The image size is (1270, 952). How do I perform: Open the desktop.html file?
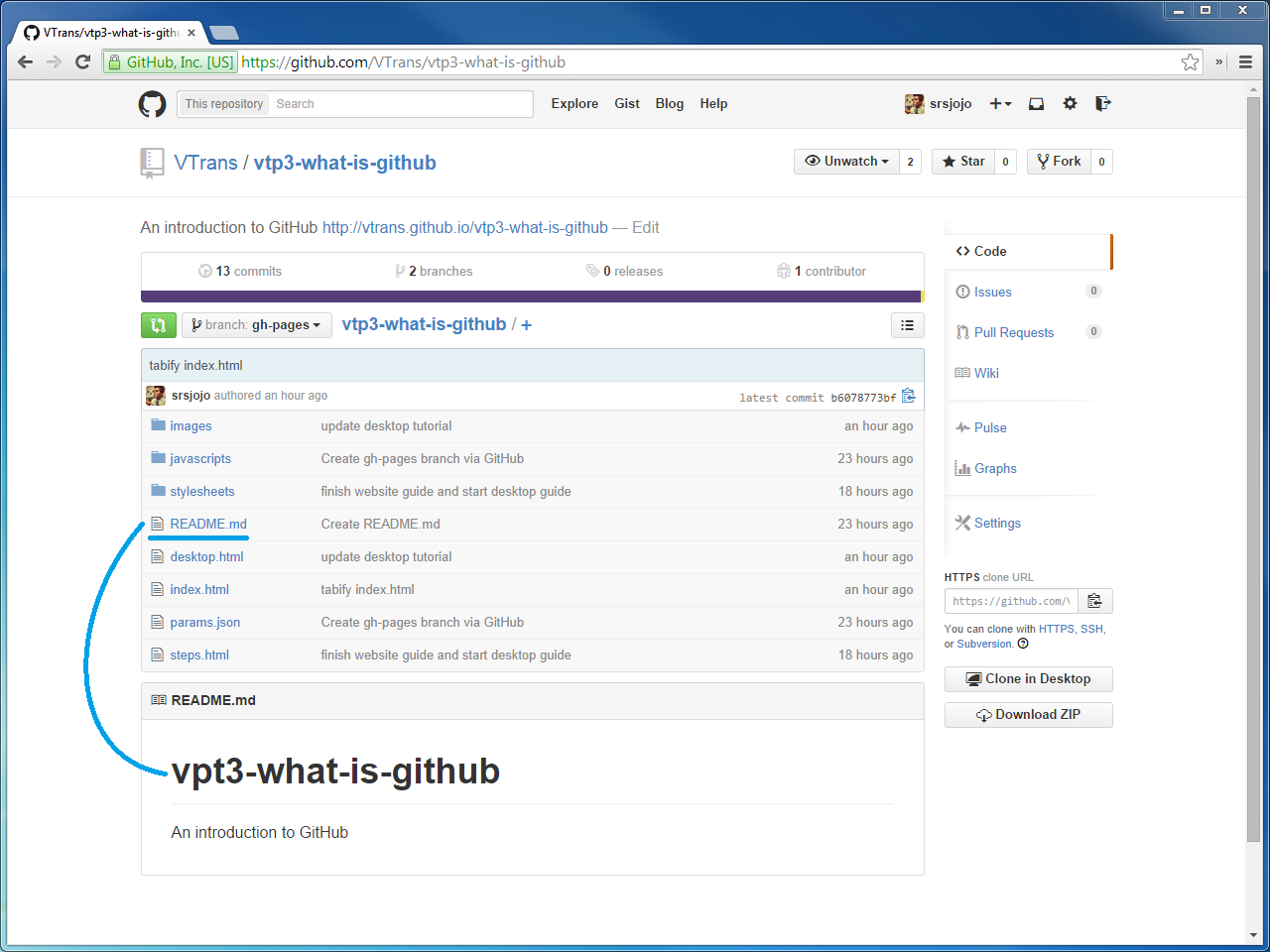point(206,556)
